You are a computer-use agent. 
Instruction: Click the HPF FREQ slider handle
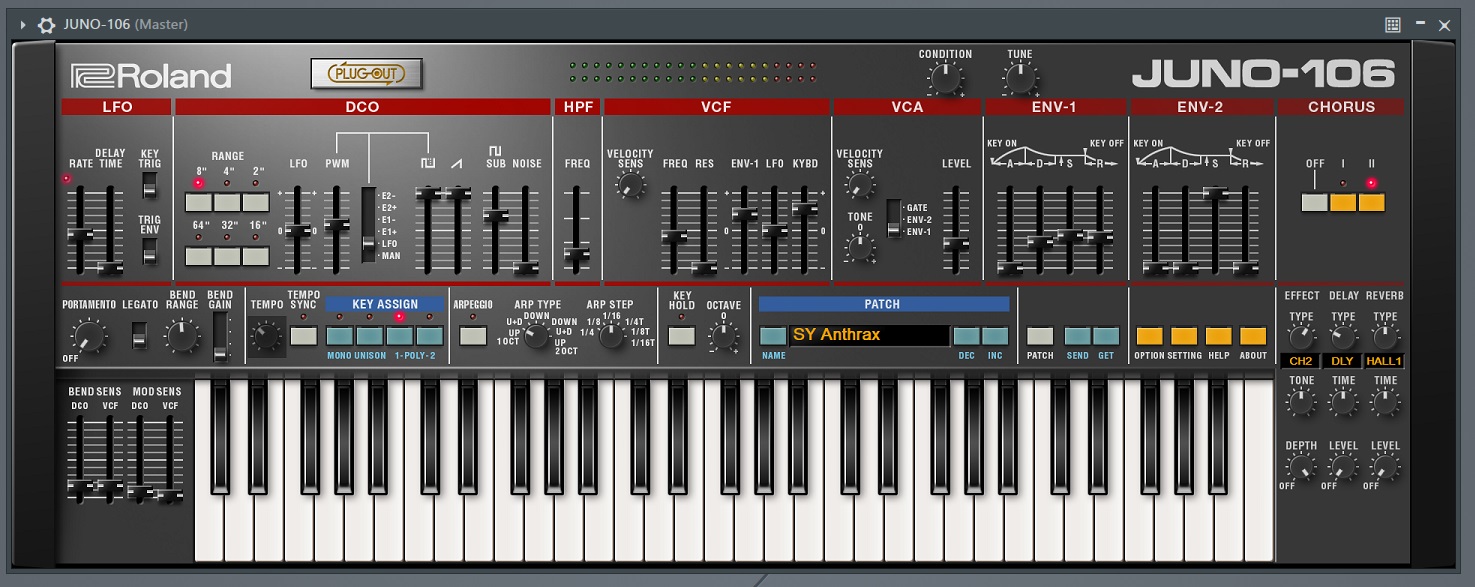pyautogui.click(x=576, y=253)
